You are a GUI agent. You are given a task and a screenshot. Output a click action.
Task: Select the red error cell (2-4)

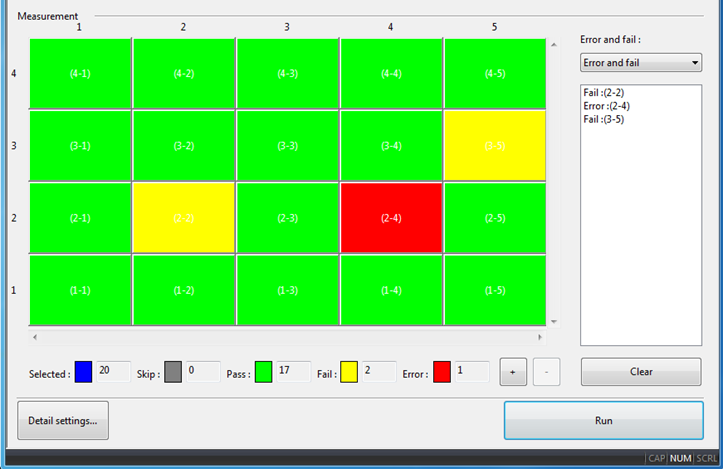point(391,218)
